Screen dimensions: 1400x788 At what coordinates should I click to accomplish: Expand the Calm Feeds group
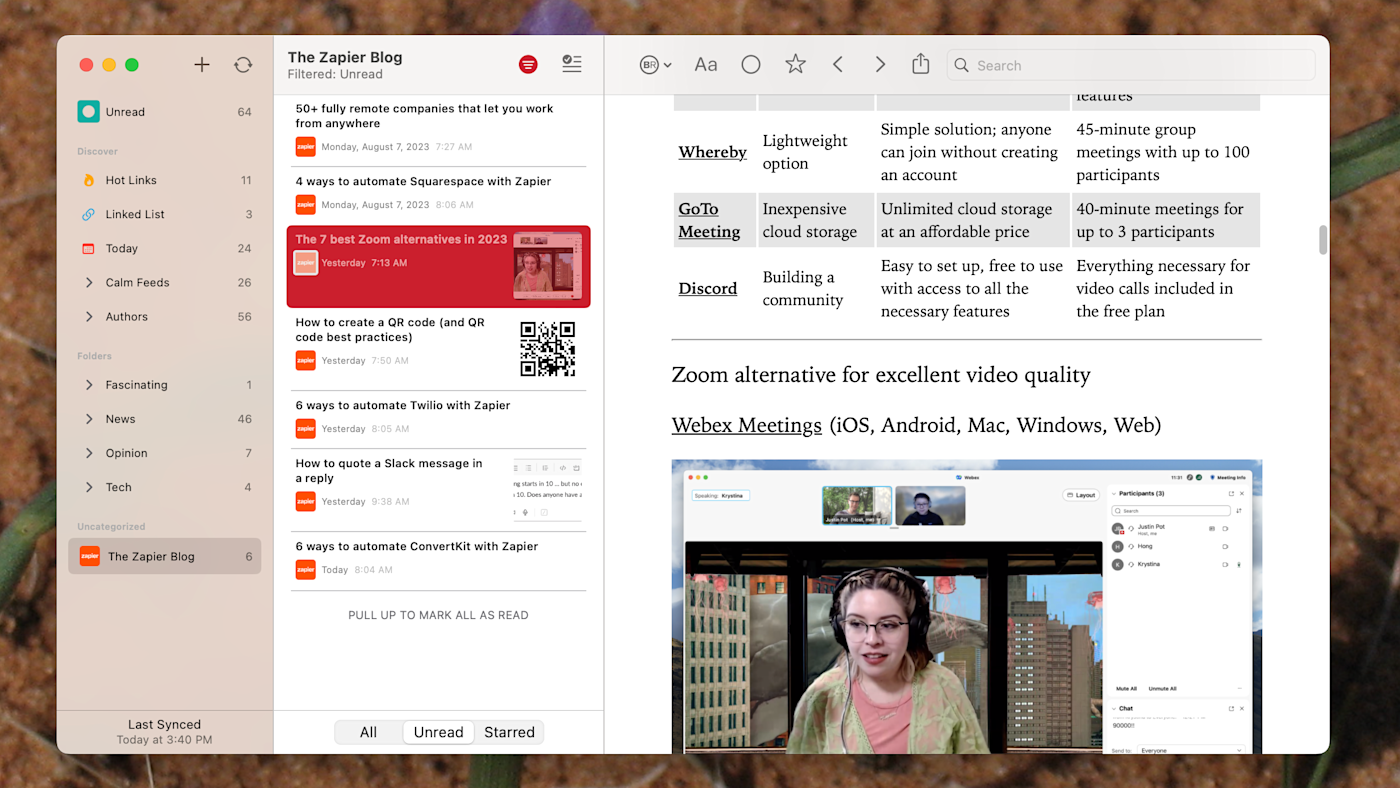(x=90, y=283)
